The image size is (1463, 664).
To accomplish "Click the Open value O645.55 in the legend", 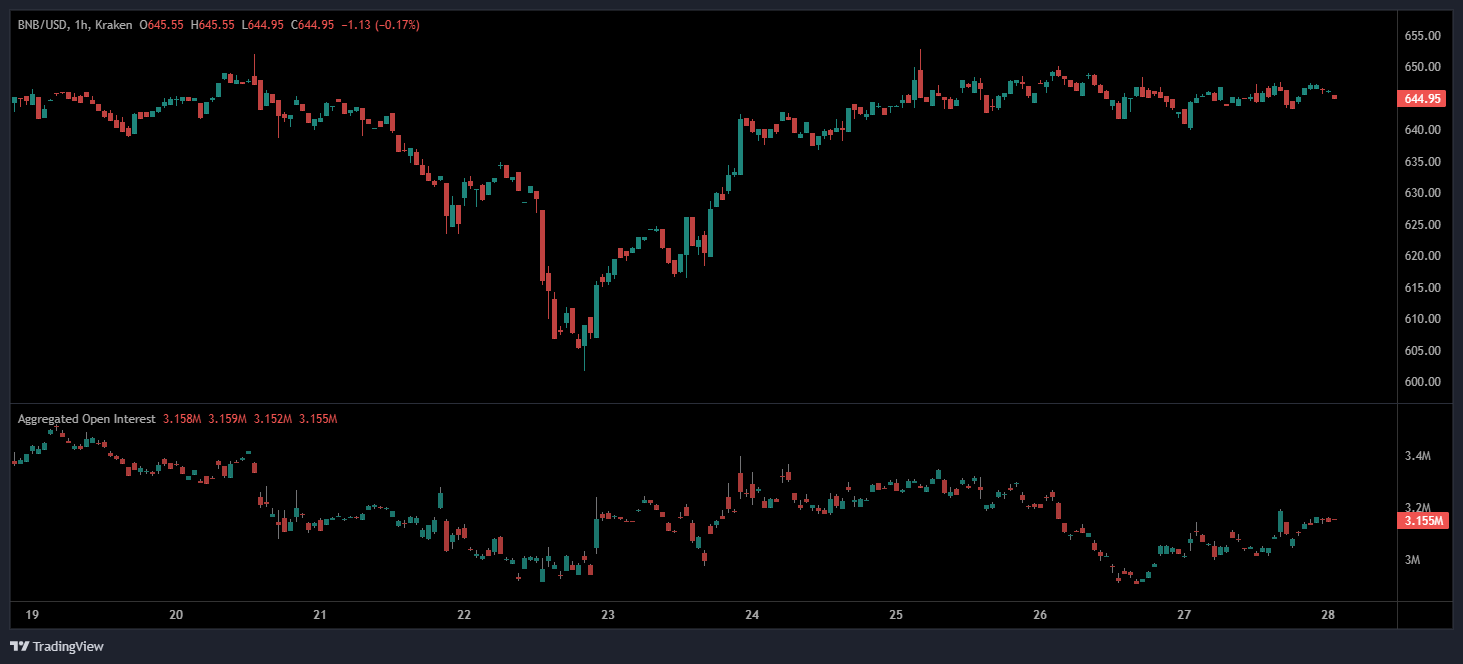I will coord(166,24).
